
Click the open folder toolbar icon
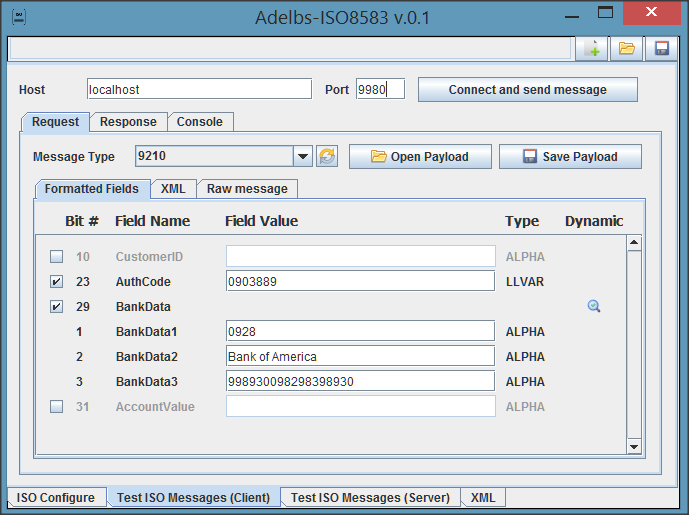point(627,48)
